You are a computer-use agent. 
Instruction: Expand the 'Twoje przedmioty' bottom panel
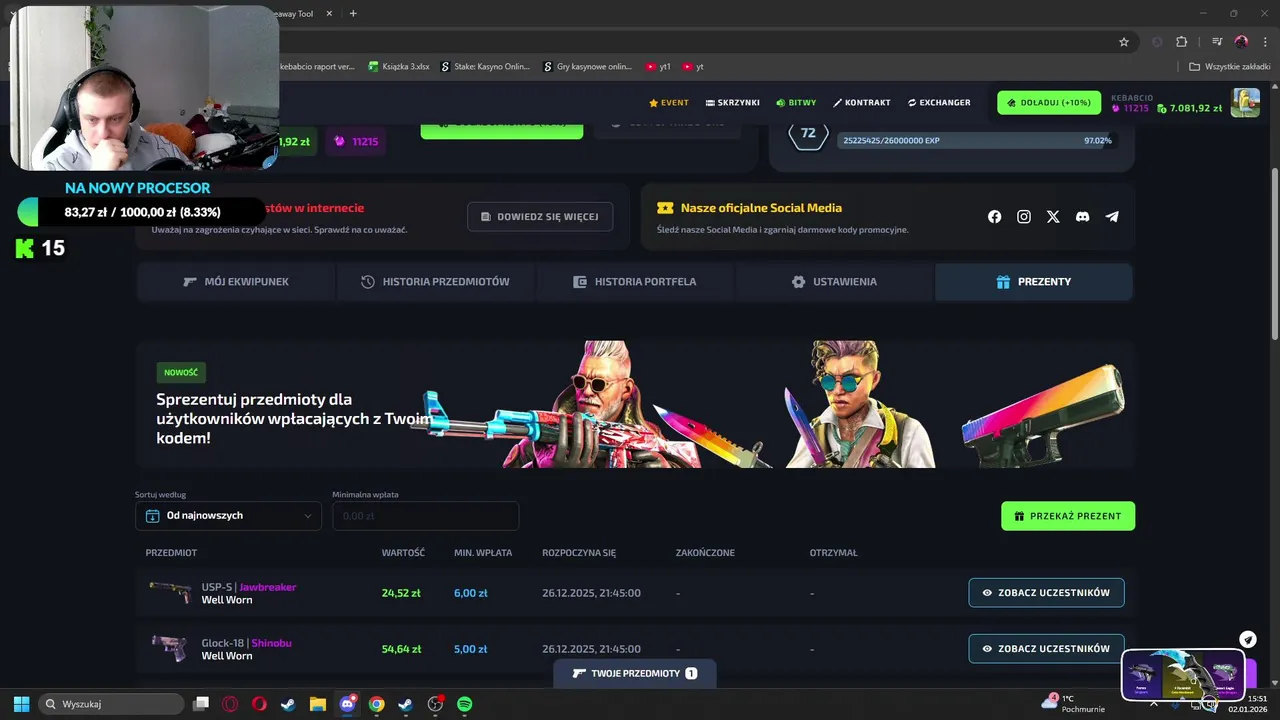tap(635, 673)
